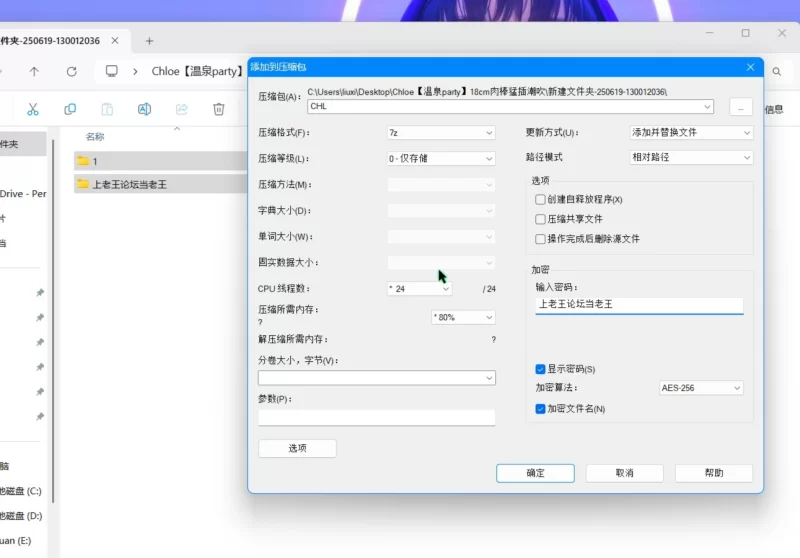Viewport: 800px width, 558px height.
Task: Click the Paste icon in Explorer toolbar
Action: click(107, 109)
